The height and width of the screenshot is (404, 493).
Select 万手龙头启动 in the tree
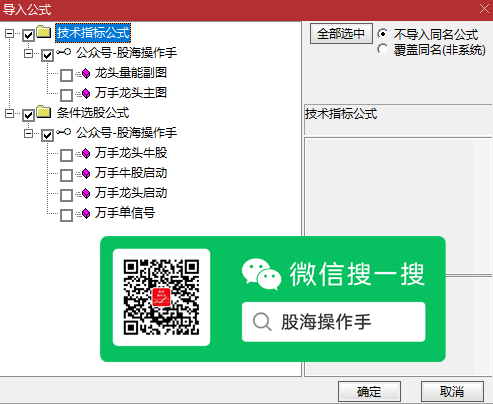click(x=131, y=193)
